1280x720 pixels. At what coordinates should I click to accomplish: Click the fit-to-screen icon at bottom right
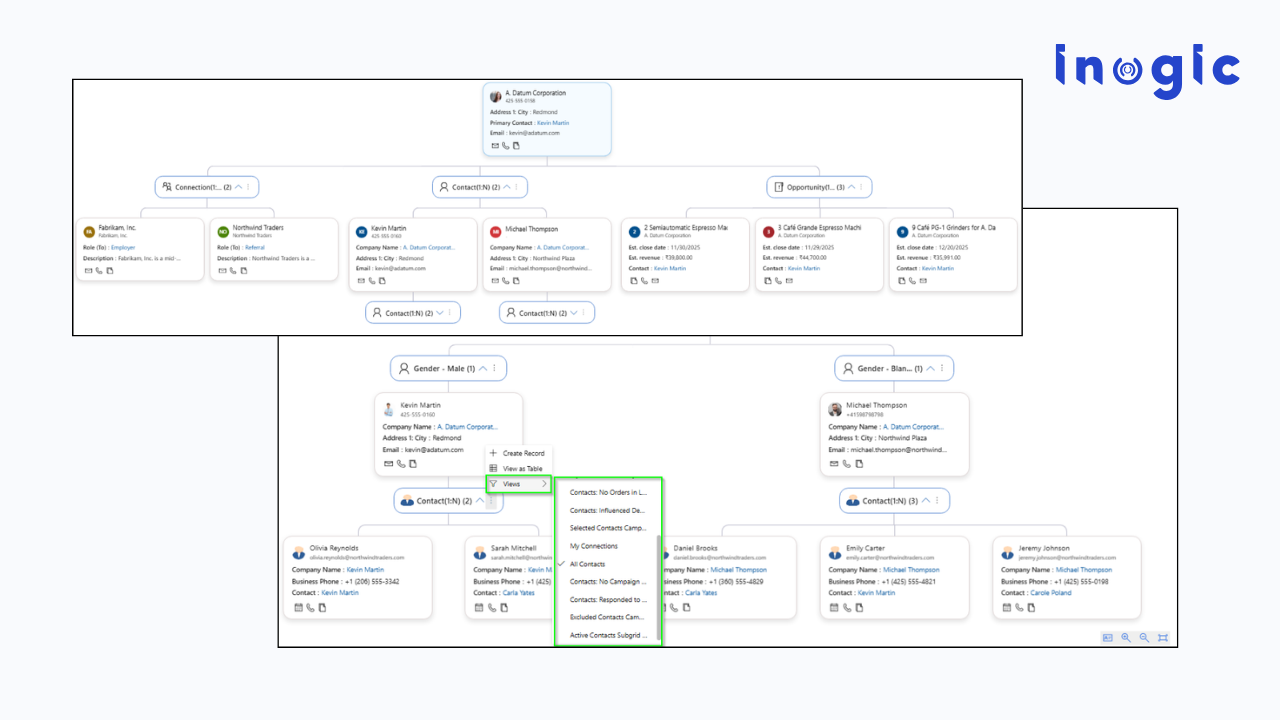[x=1163, y=637]
